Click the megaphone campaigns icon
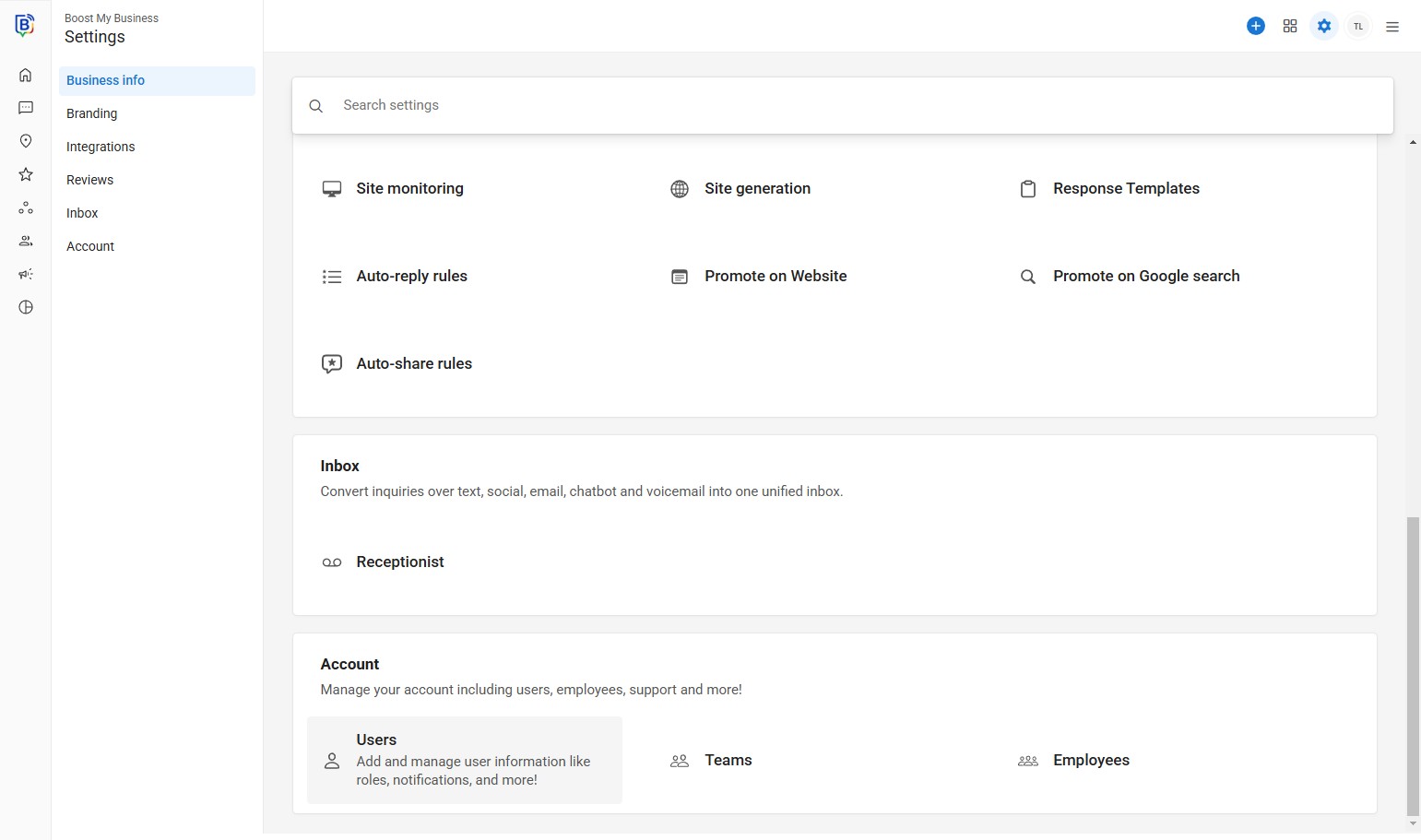 (x=26, y=274)
